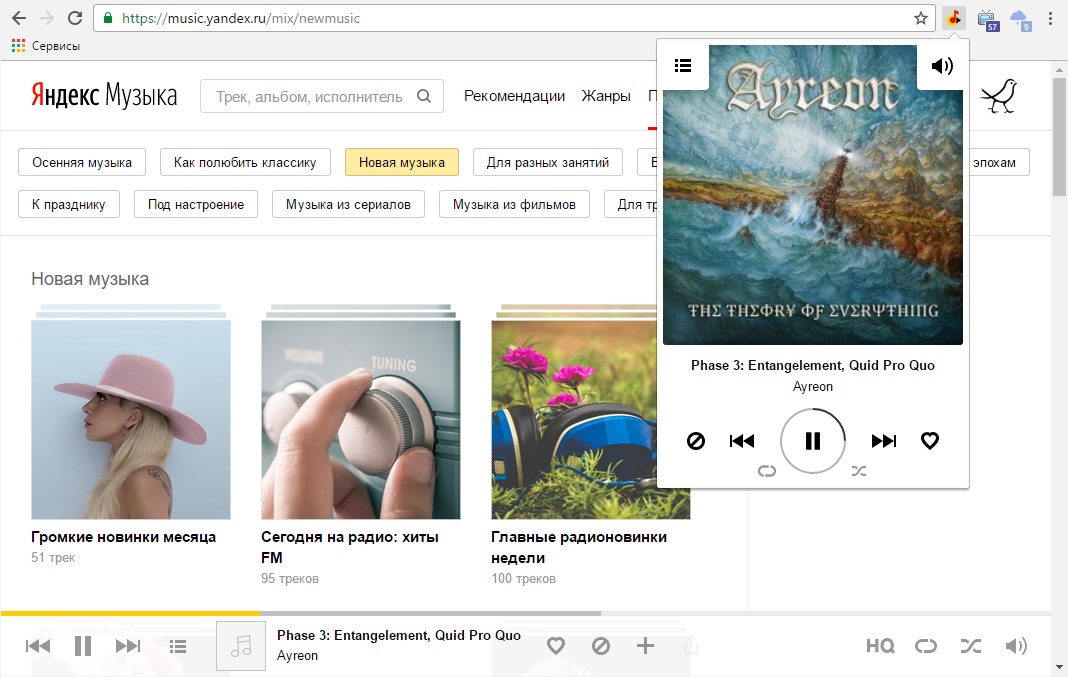The width and height of the screenshot is (1068, 677).
Task: Mute the speaker icon in the music popup
Action: coord(940,65)
